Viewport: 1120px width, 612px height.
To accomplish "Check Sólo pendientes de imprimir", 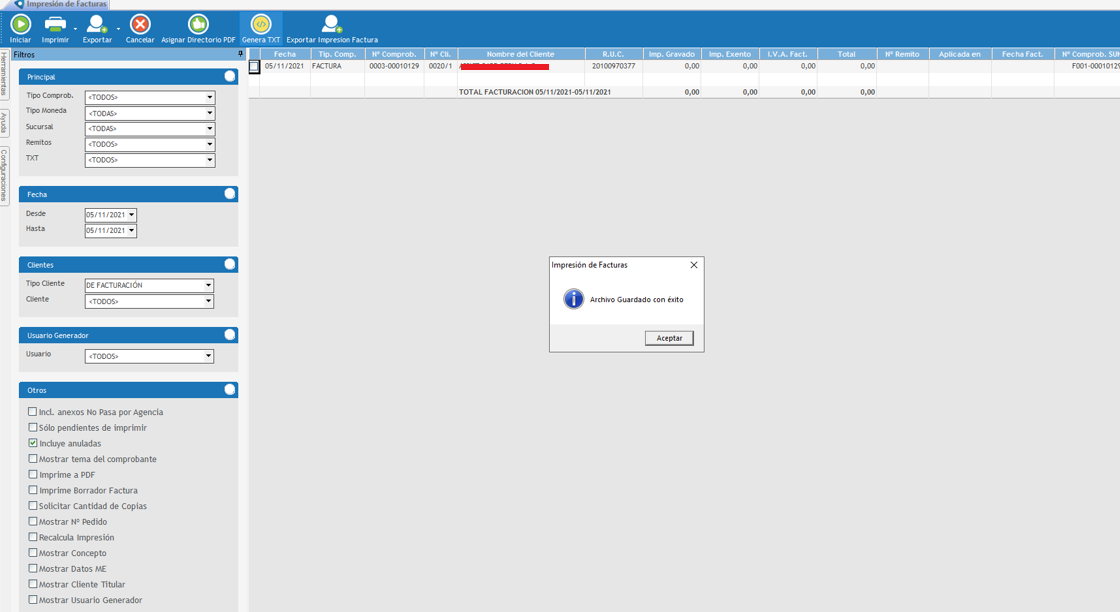I will click(33, 427).
